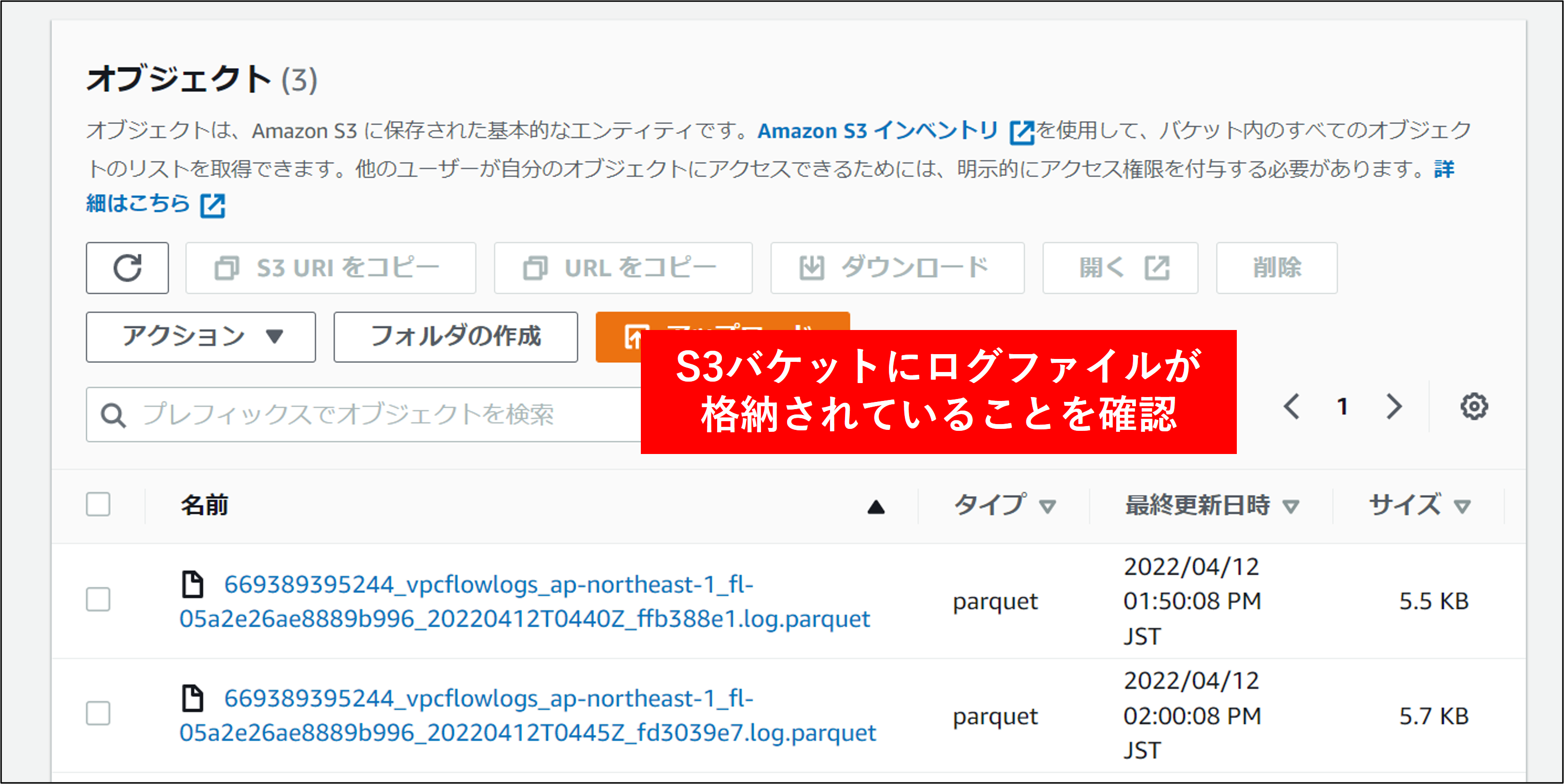The image size is (1564, 784).
Task: Check the fd3039e7.log.parquet row checkbox
Action: 98,714
